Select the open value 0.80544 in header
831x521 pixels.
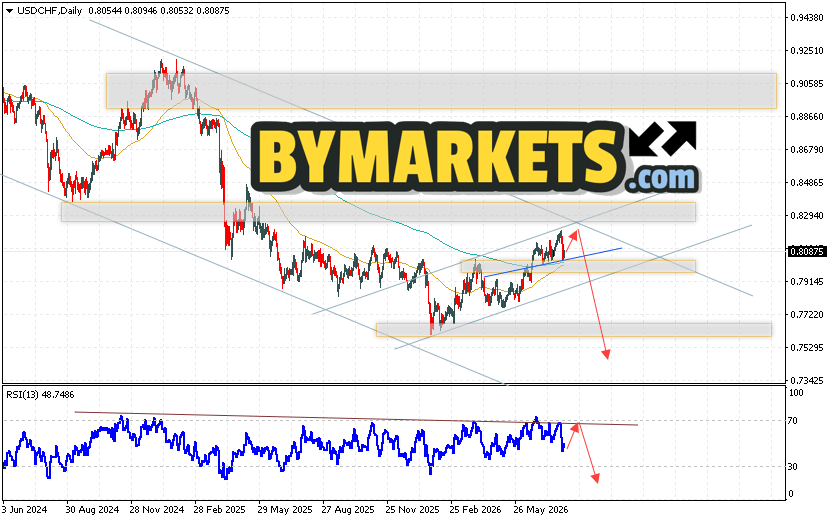[x=105, y=11]
